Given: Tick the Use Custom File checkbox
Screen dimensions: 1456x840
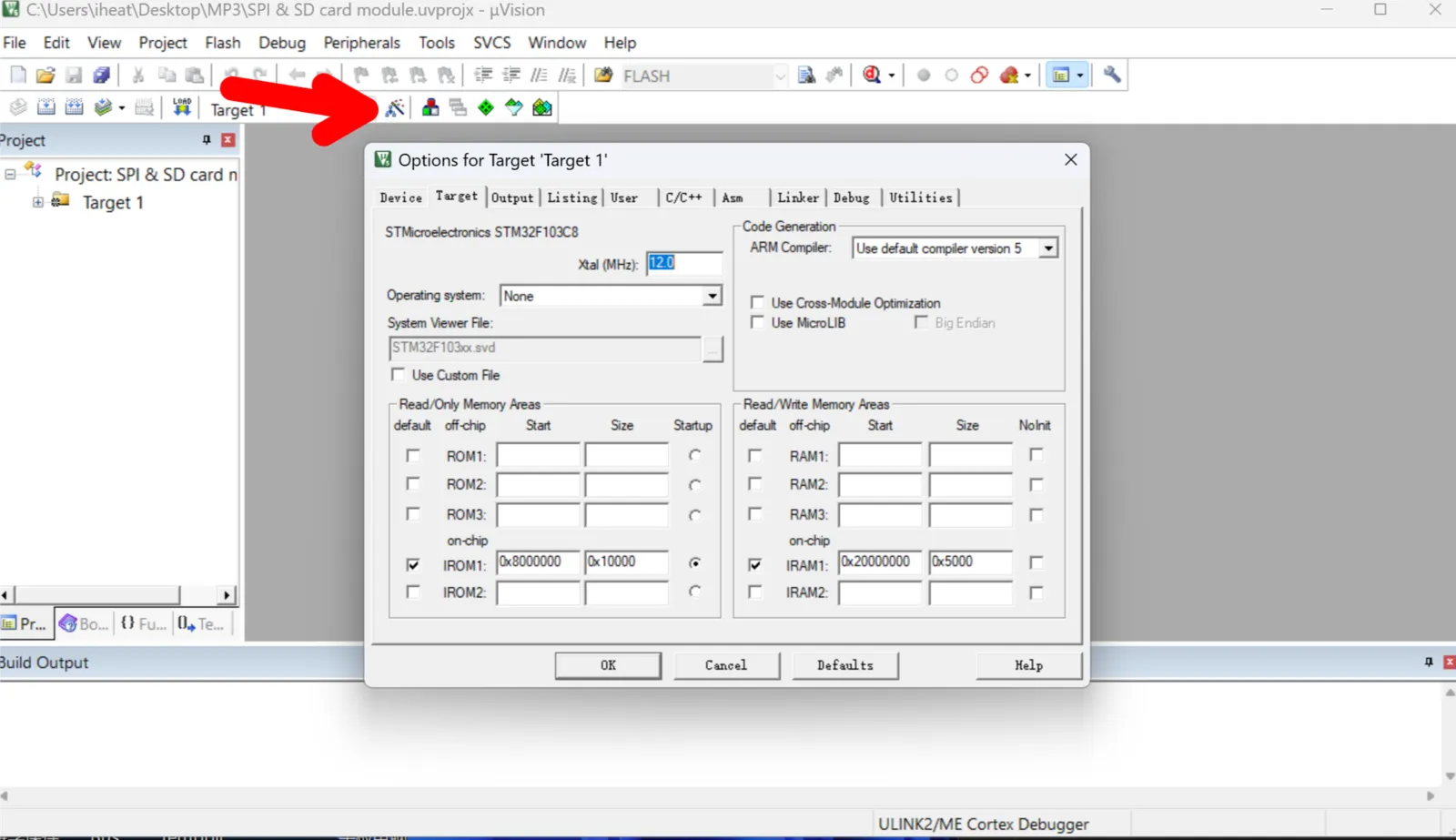Looking at the screenshot, I should coord(398,374).
